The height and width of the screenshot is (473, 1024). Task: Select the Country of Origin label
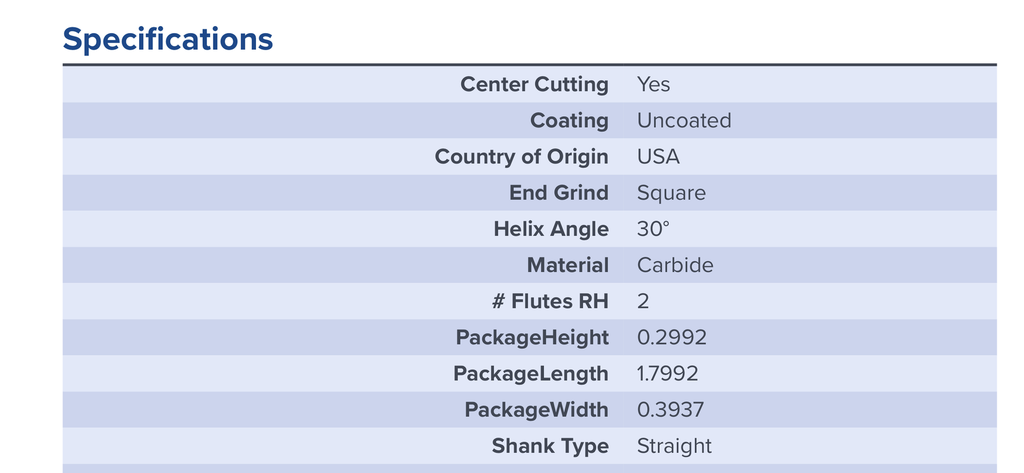point(522,157)
